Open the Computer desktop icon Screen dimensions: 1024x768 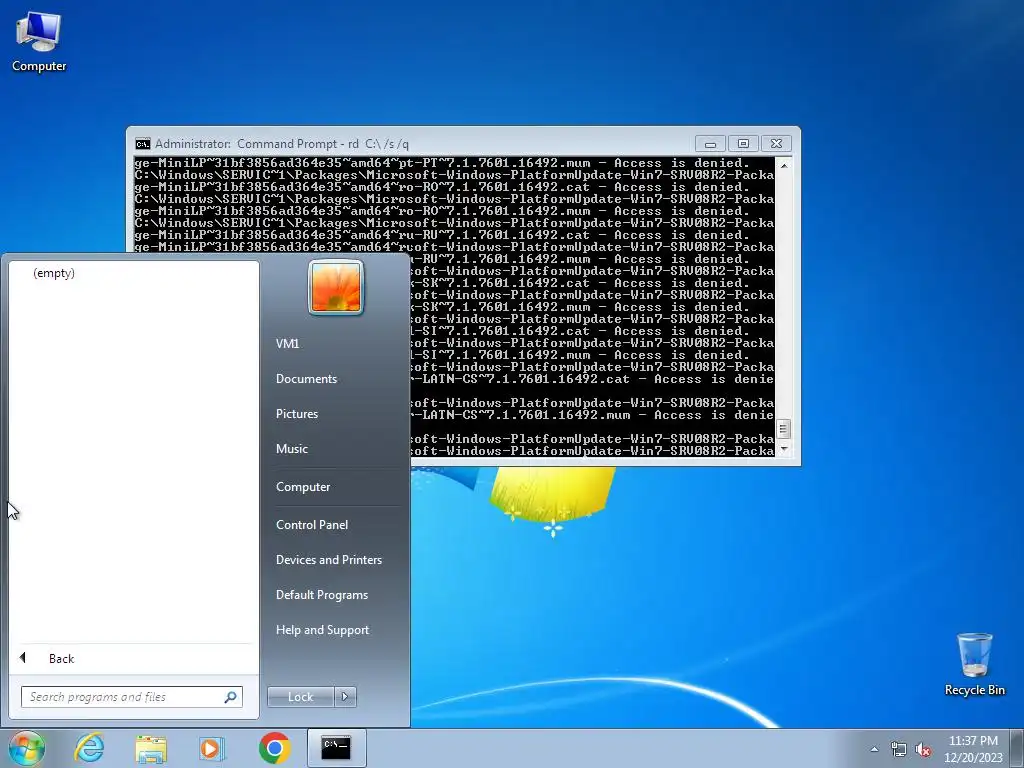pos(39,40)
